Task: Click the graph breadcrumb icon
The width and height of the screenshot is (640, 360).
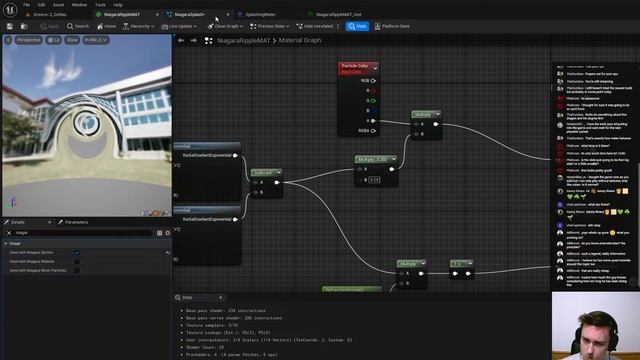Action: (x=209, y=40)
